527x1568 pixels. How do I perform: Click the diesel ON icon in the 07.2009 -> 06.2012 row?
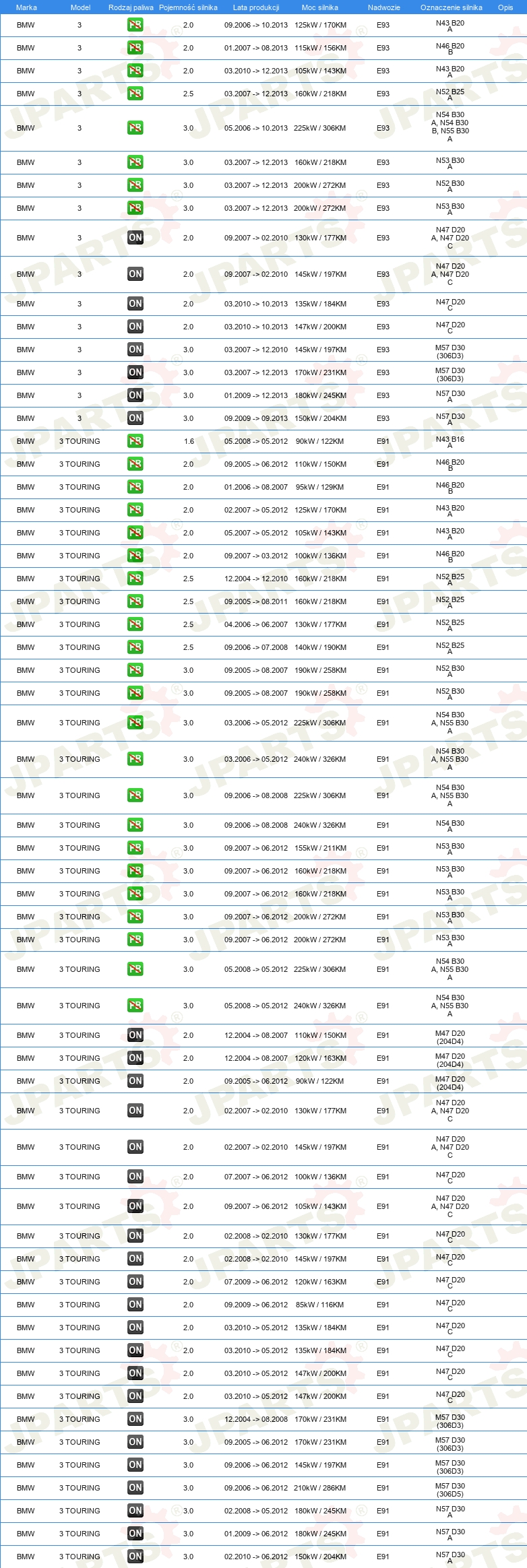point(135,1282)
